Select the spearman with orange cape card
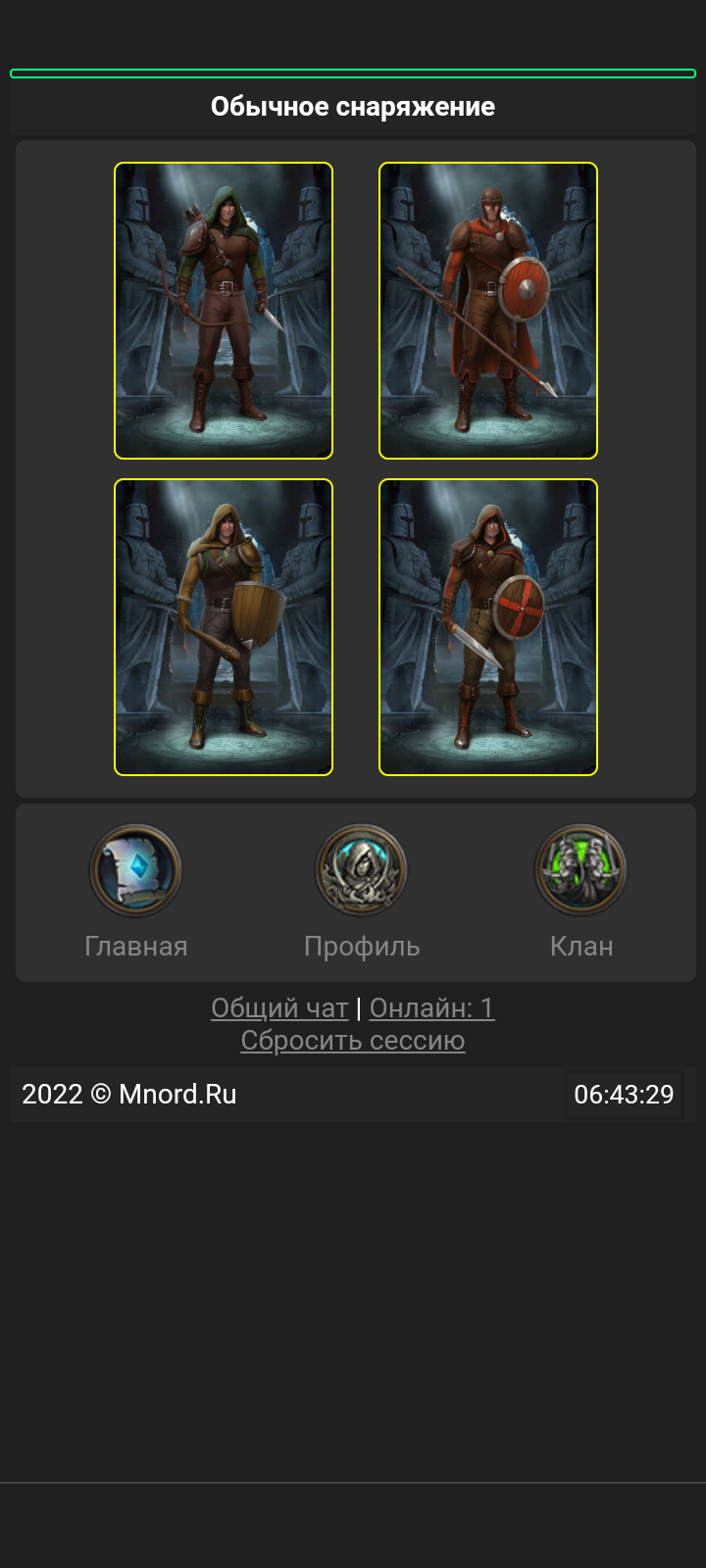 pyautogui.click(x=488, y=311)
